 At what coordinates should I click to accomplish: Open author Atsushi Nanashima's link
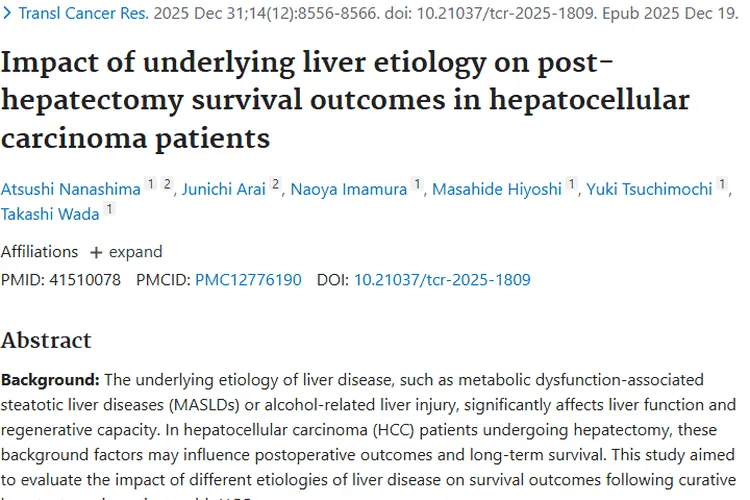point(69,188)
